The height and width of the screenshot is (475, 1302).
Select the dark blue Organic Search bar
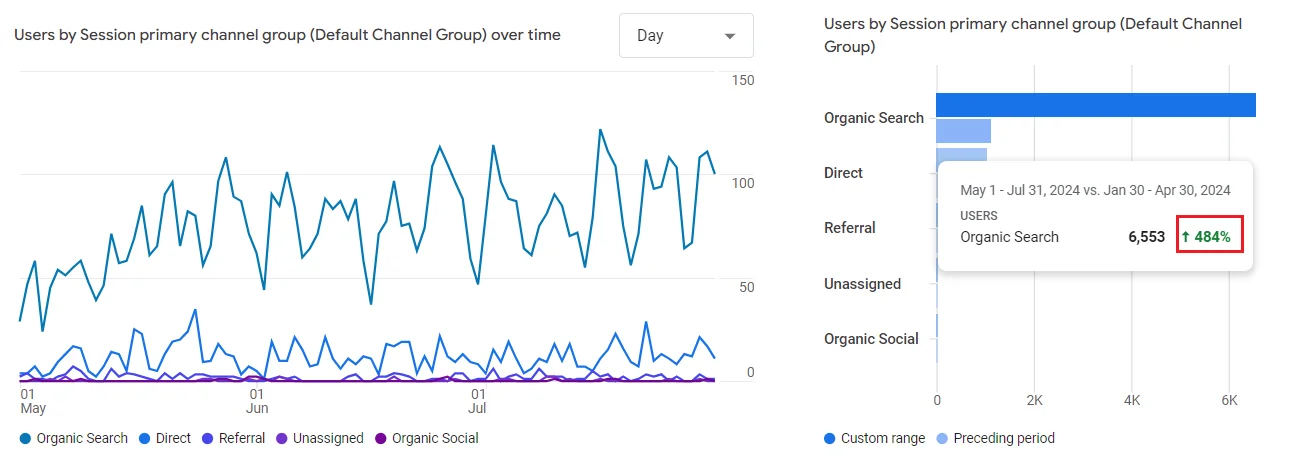1095,105
